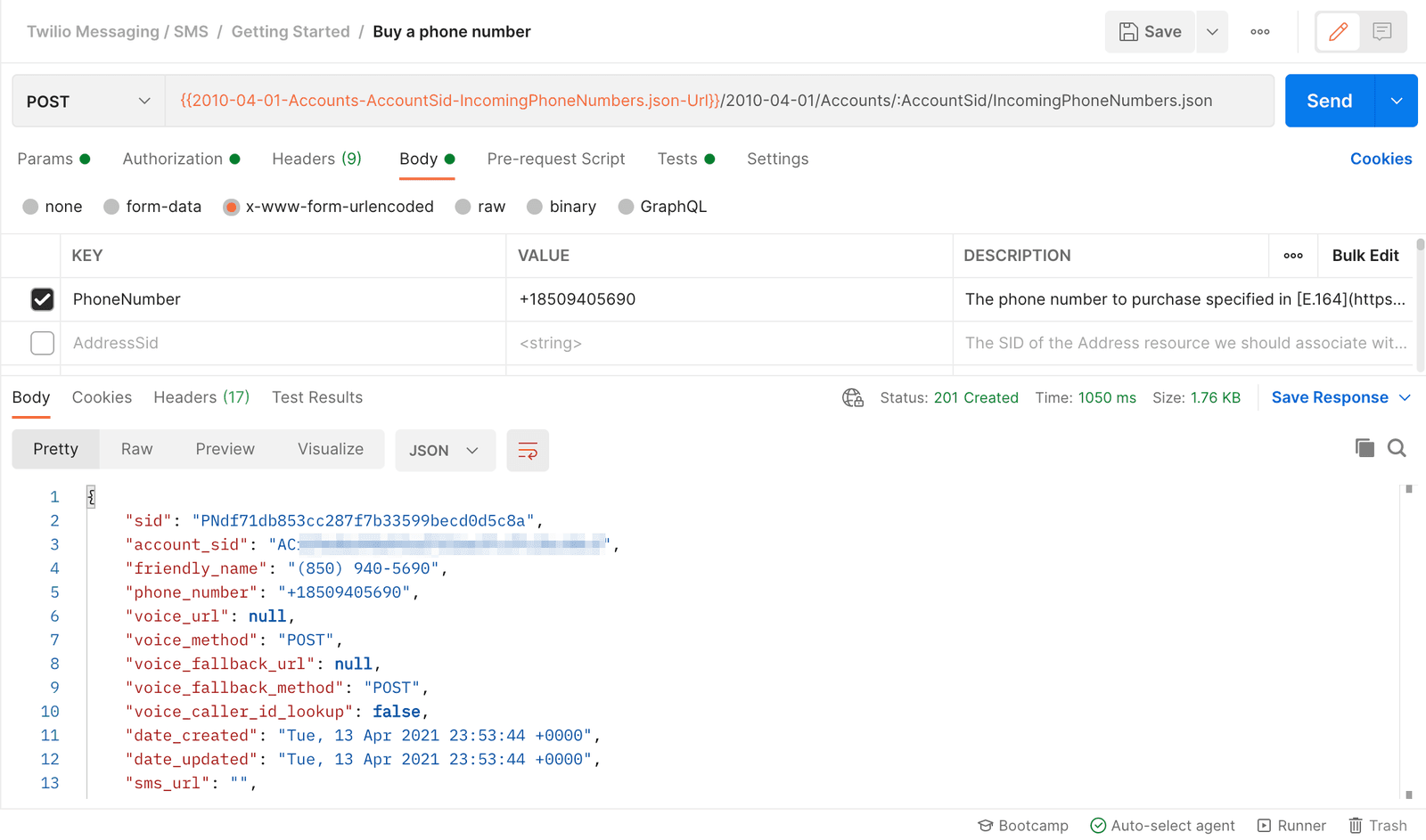Viewport: 1426px width, 840px height.
Task: Open proxy settings via the globe icon
Action: click(x=852, y=397)
